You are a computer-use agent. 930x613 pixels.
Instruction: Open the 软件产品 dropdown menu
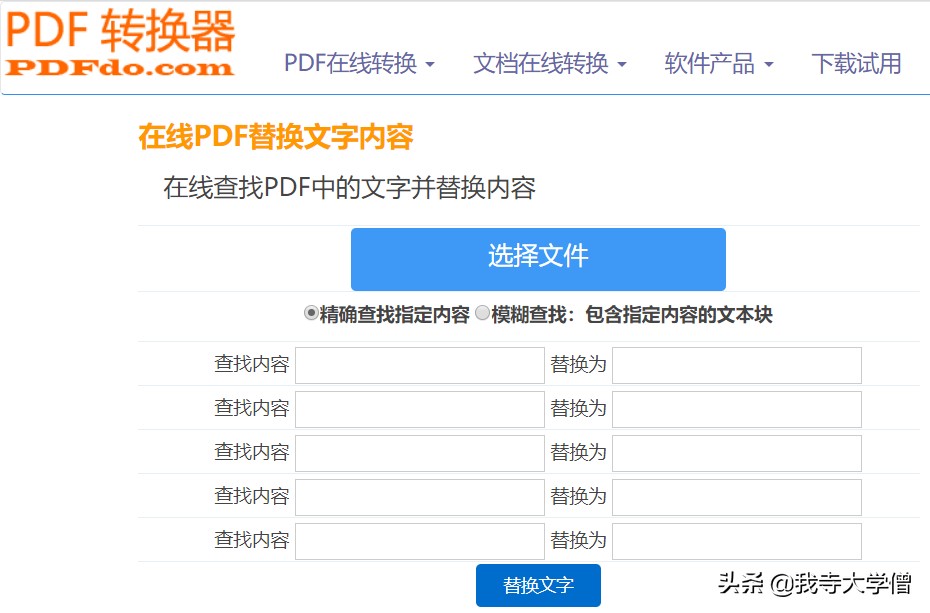click(x=719, y=63)
